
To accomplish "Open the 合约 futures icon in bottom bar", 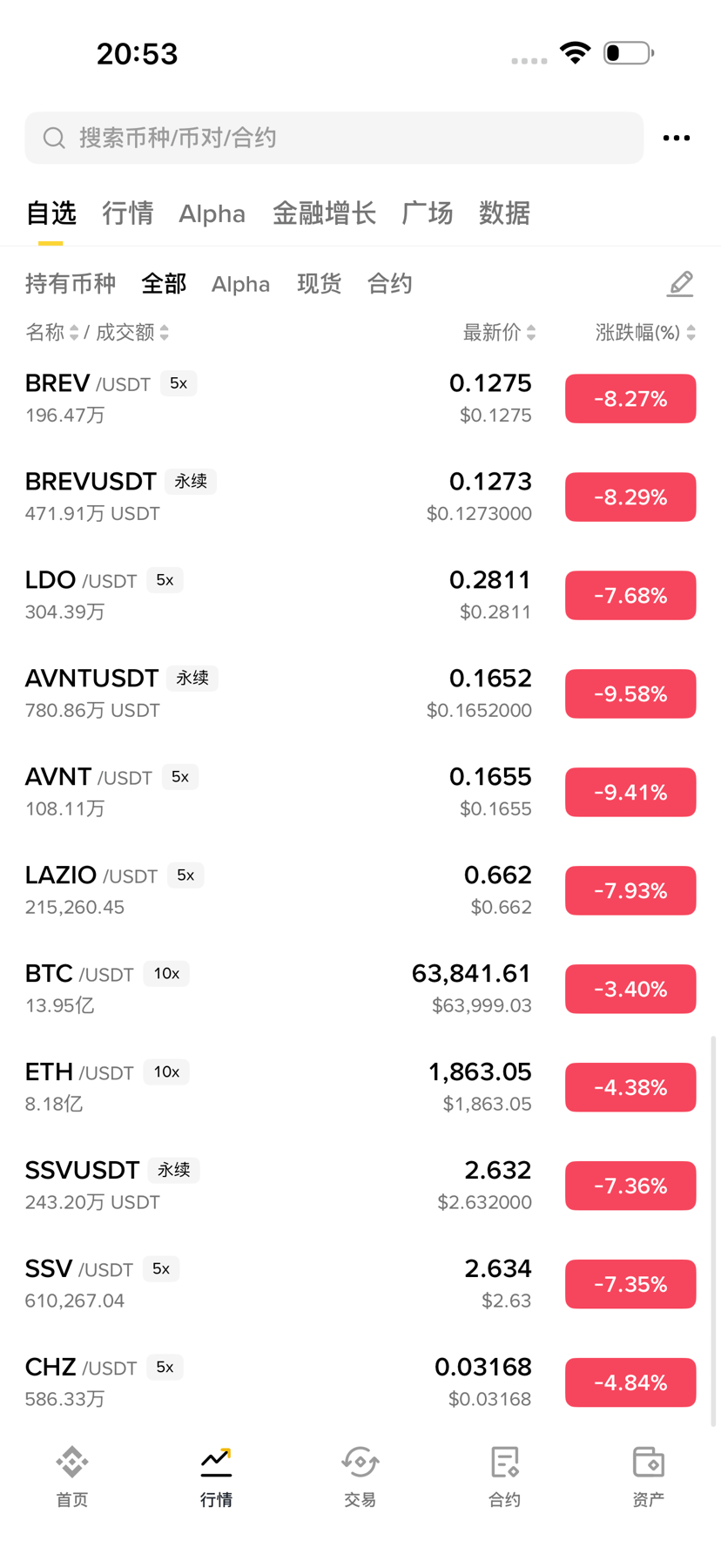I will coord(504,1463).
